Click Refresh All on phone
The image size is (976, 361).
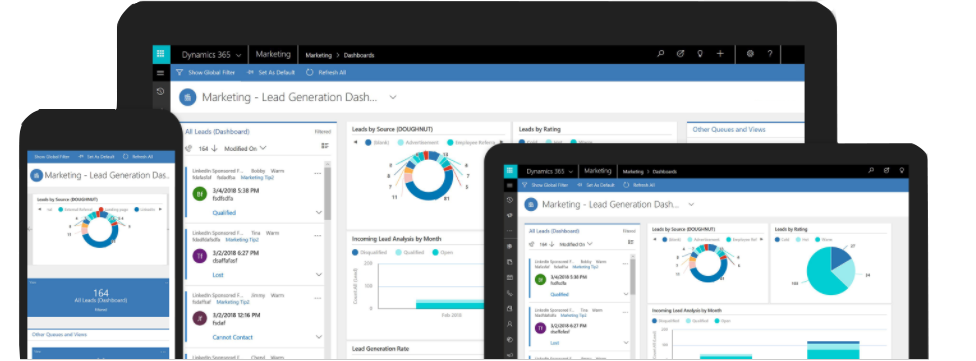138,157
